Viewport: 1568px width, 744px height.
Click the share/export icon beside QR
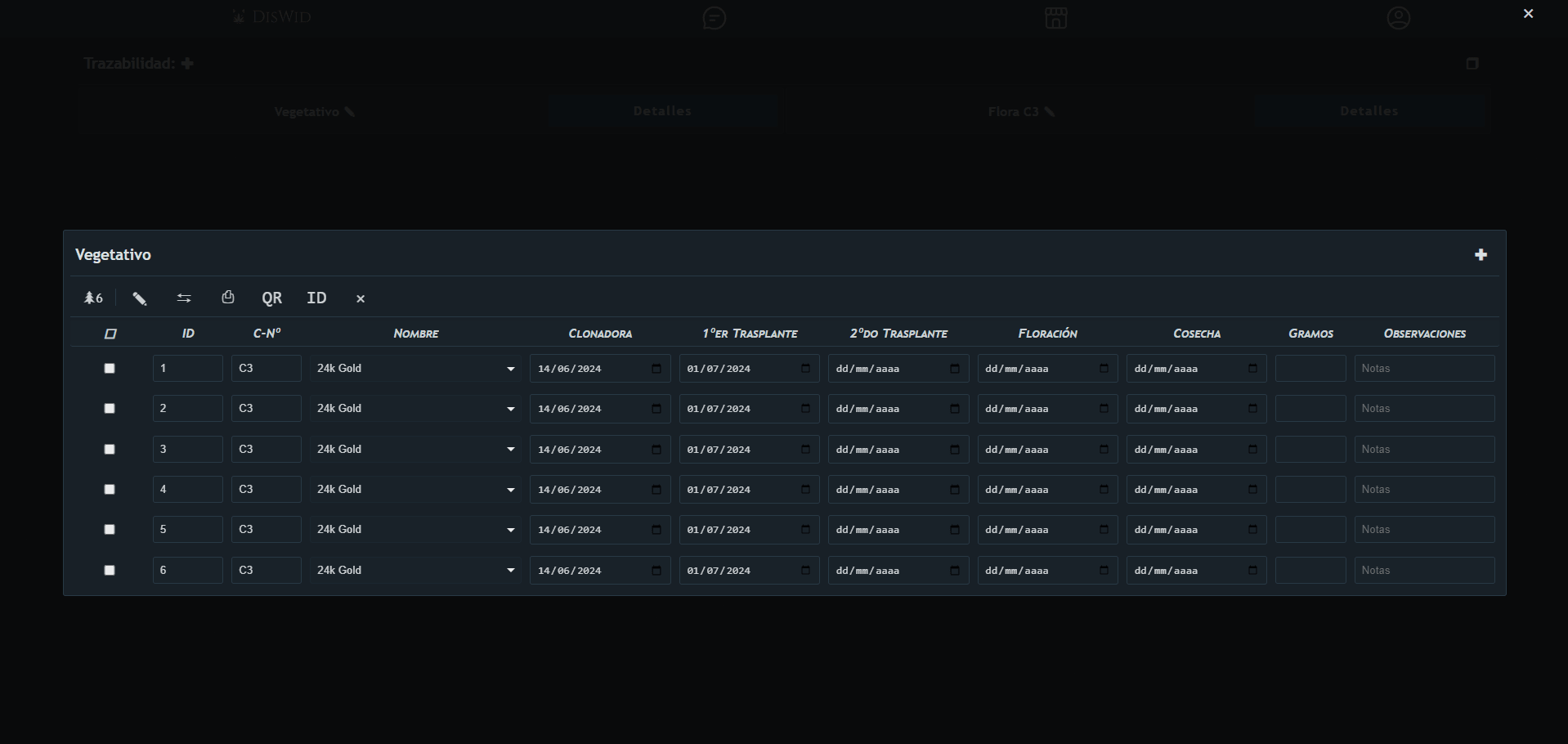tap(228, 298)
